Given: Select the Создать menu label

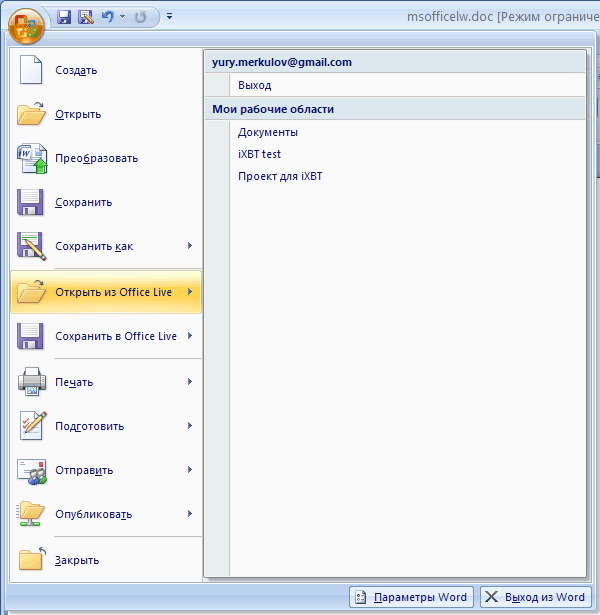Looking at the screenshot, I should coord(76,71).
